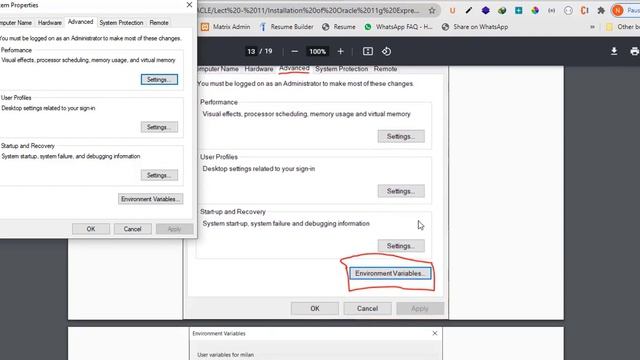The height and width of the screenshot is (360, 640).
Task: Open the Other bookmarks folder
Action: pyautogui.click(x=622, y=27)
